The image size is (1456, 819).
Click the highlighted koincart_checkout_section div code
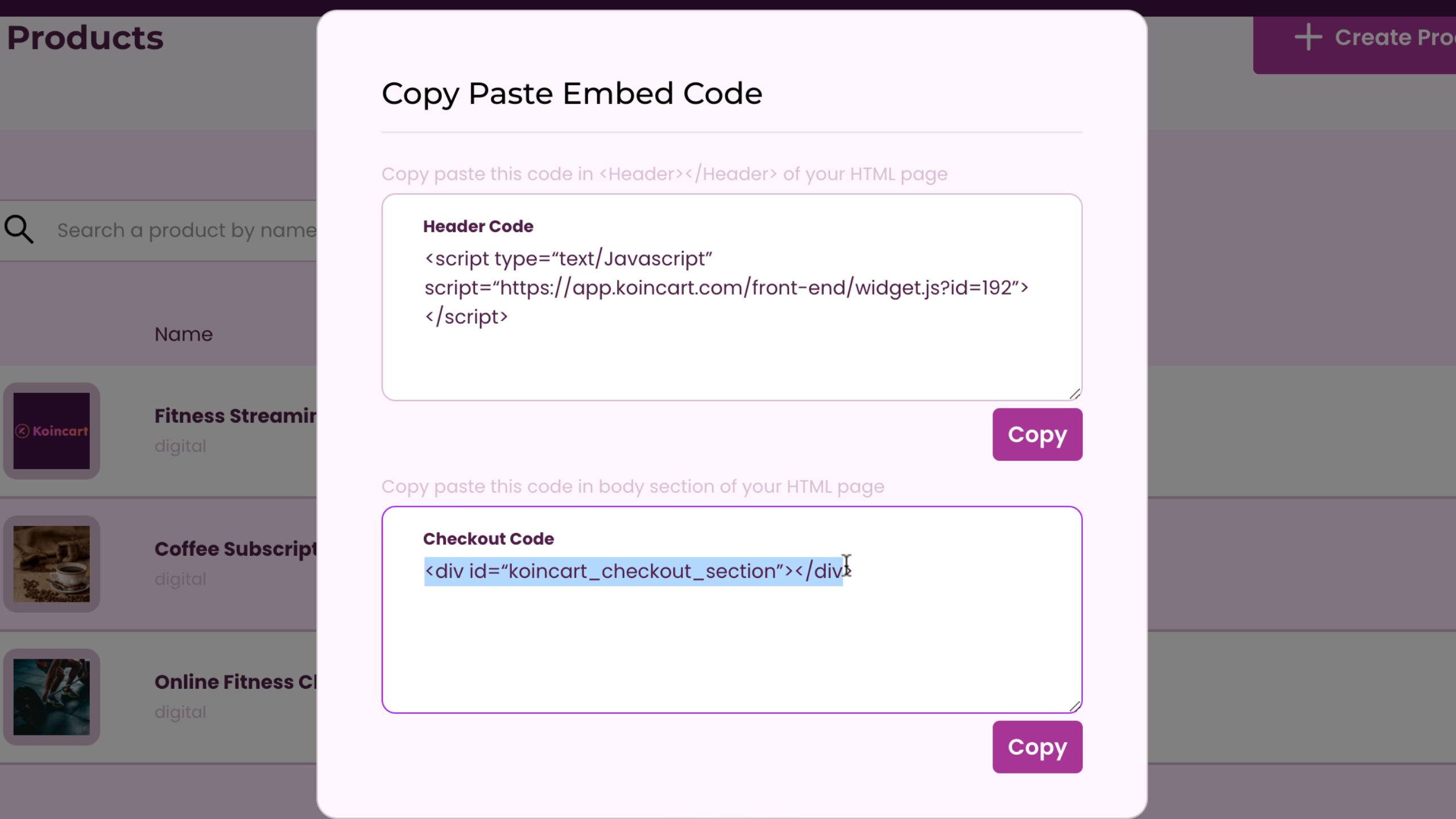(x=632, y=571)
